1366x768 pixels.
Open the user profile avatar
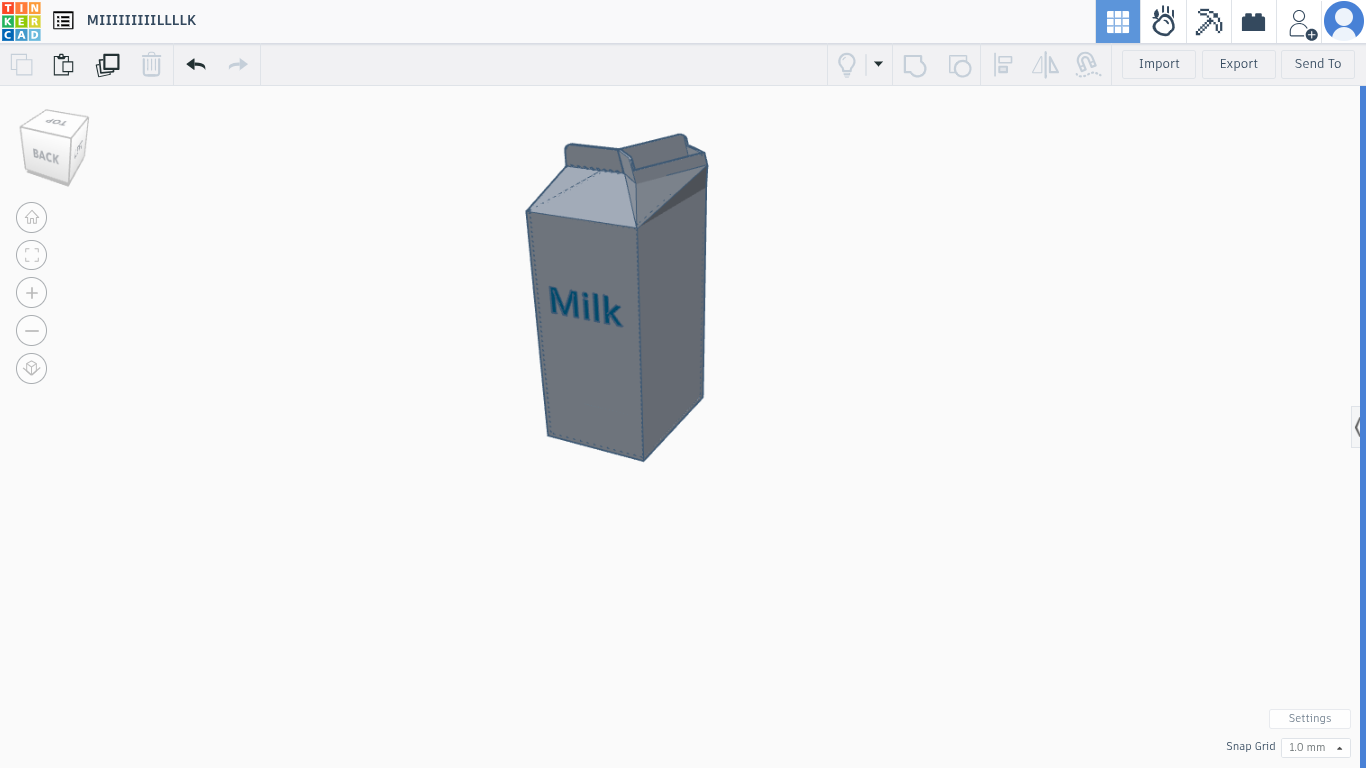point(1343,21)
